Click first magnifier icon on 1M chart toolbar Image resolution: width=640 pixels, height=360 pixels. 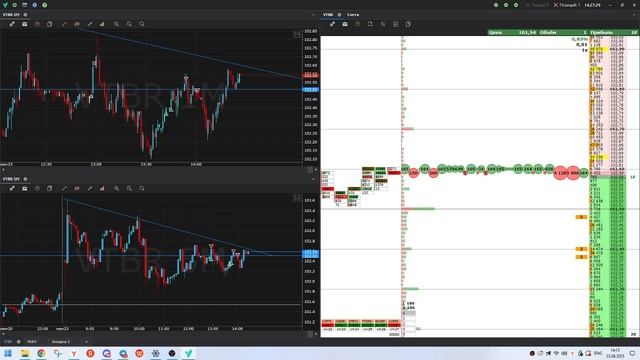(116, 24)
